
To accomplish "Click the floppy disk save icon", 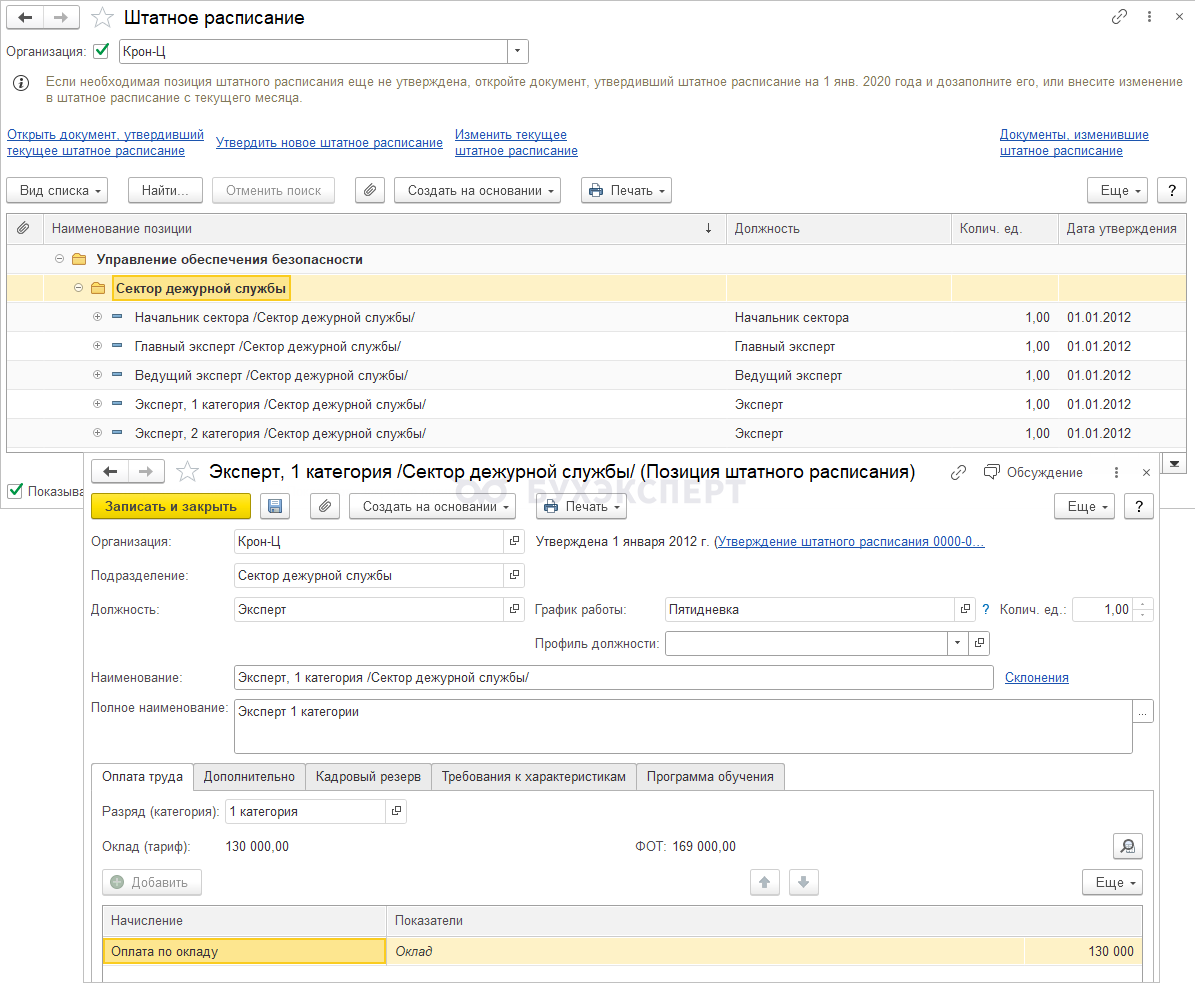I will [x=275, y=507].
